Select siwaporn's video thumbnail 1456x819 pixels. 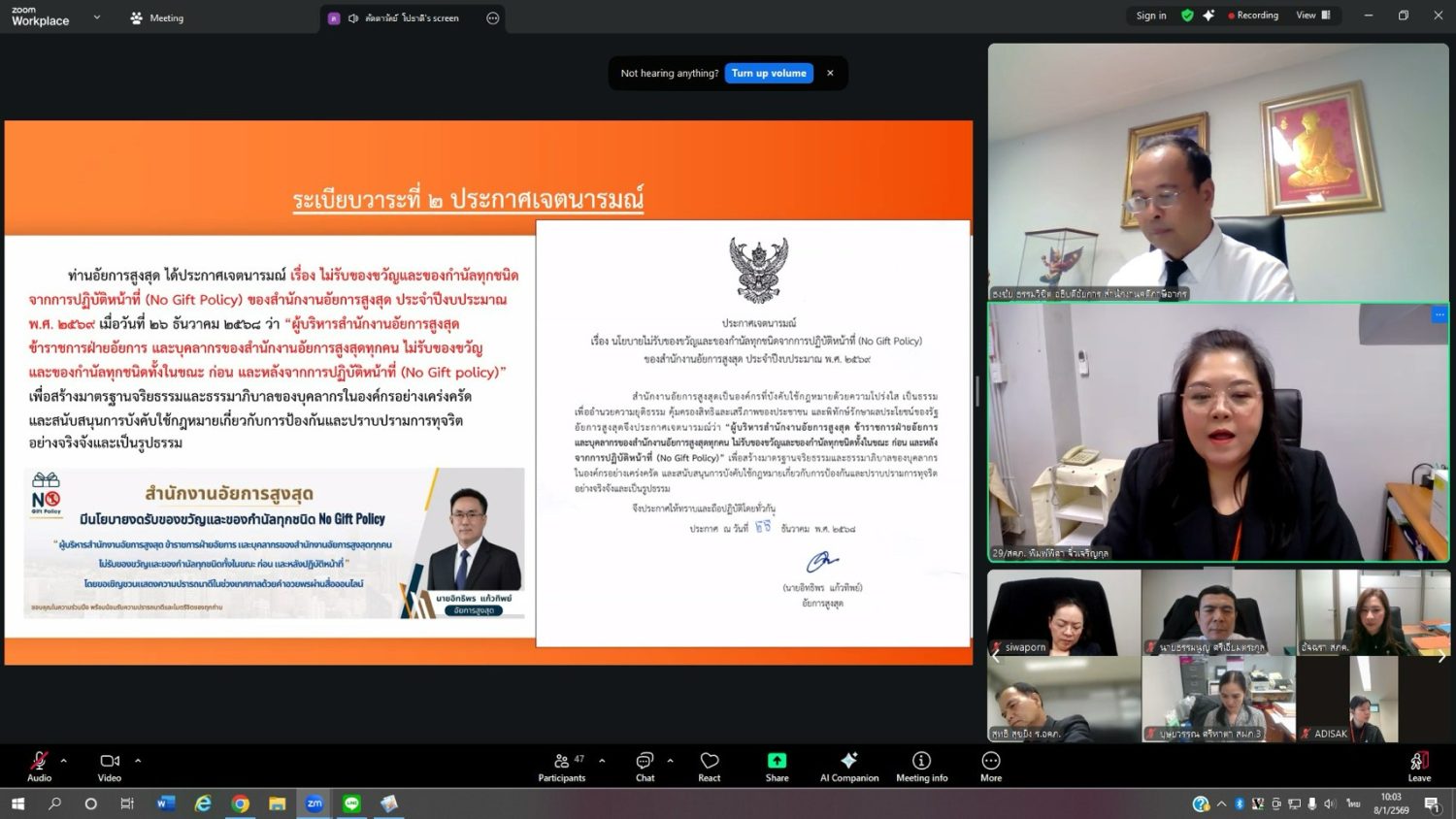(1064, 612)
